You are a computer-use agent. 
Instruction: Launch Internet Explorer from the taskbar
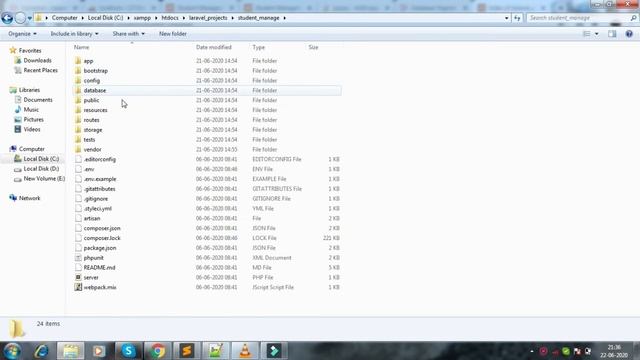click(42, 351)
